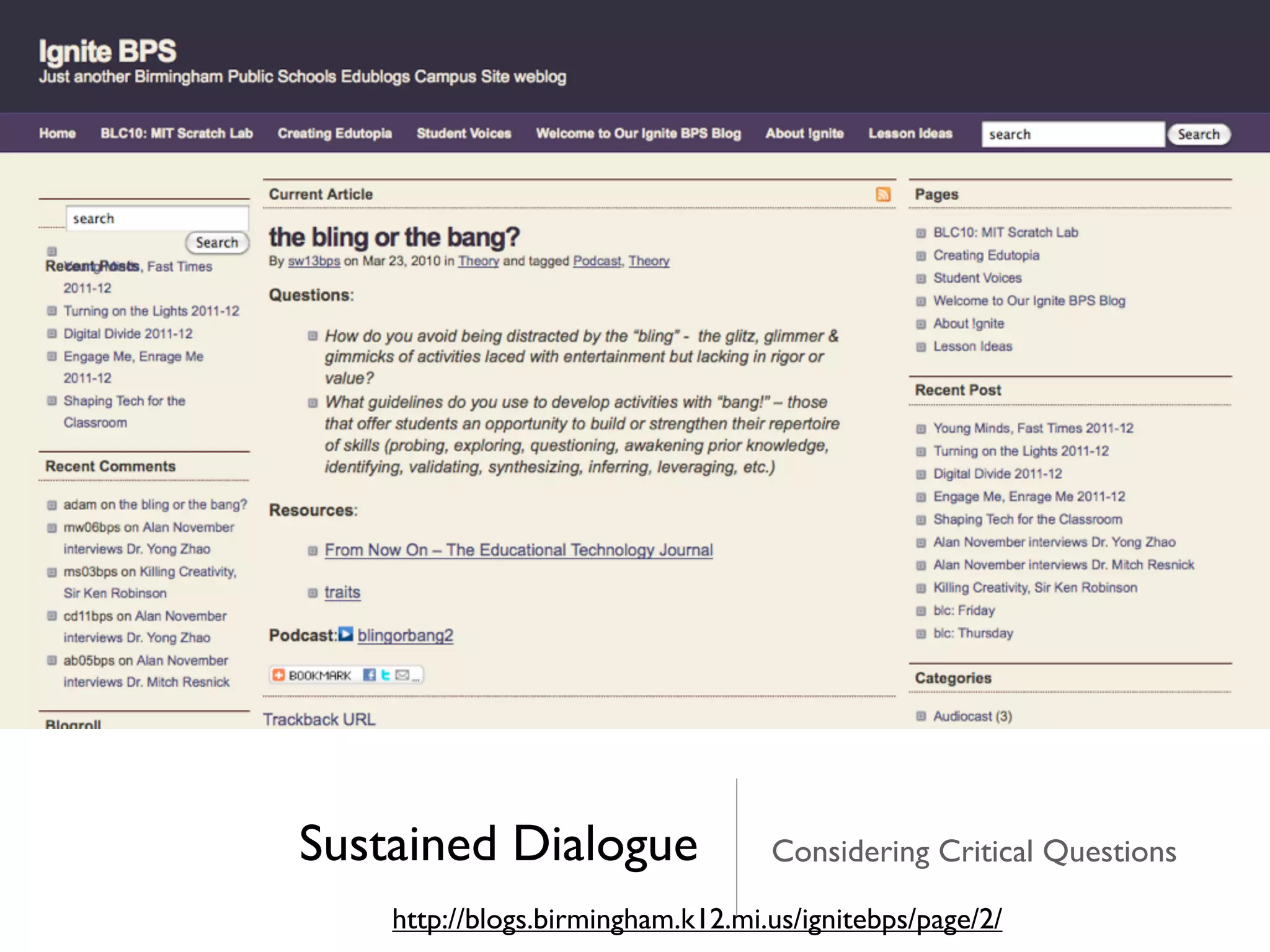This screenshot has height=952, width=1270.
Task: Open BLC10: MIT Scratch Lab in the nav bar
Action: tap(177, 133)
